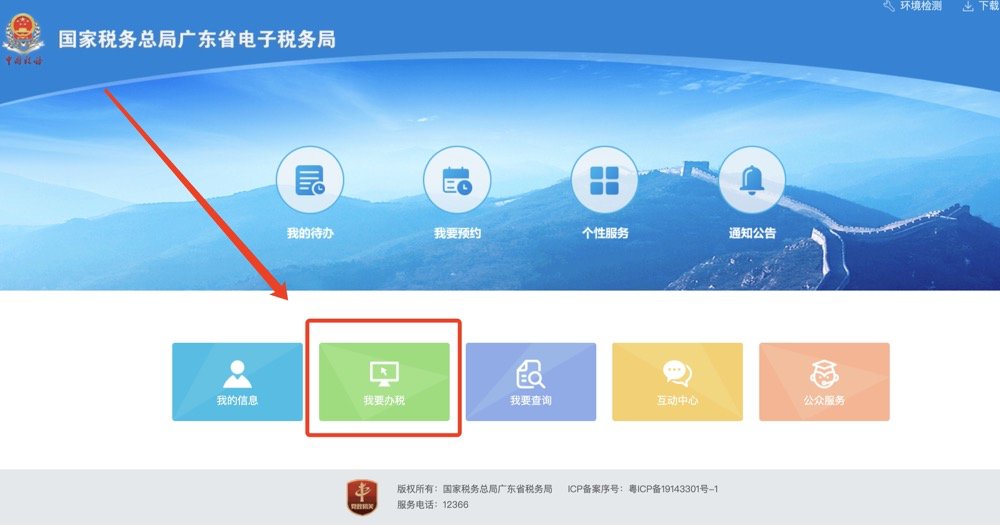Click the 我的待办 label text

[310, 233]
